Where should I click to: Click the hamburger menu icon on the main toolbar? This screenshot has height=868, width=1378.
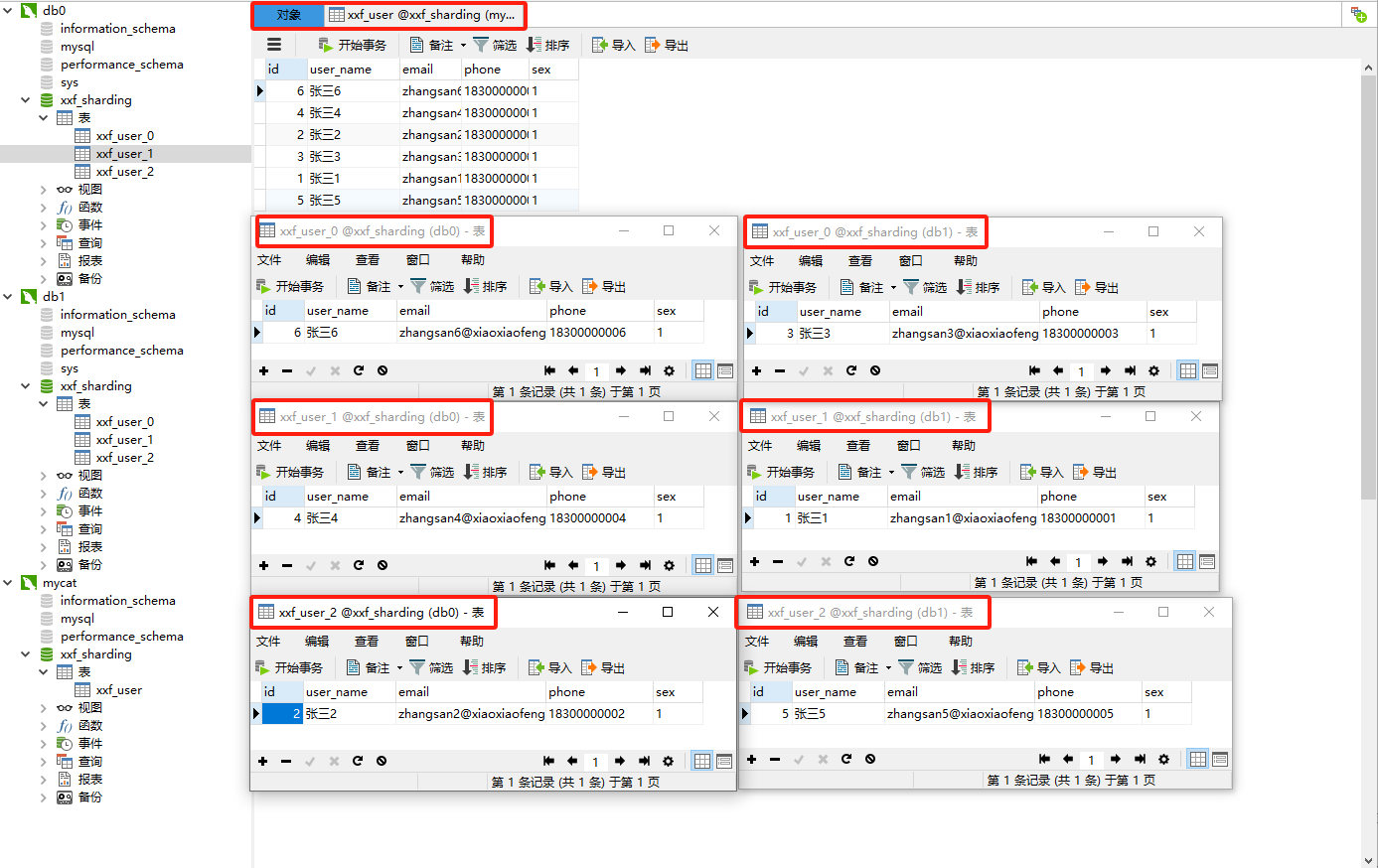(274, 44)
